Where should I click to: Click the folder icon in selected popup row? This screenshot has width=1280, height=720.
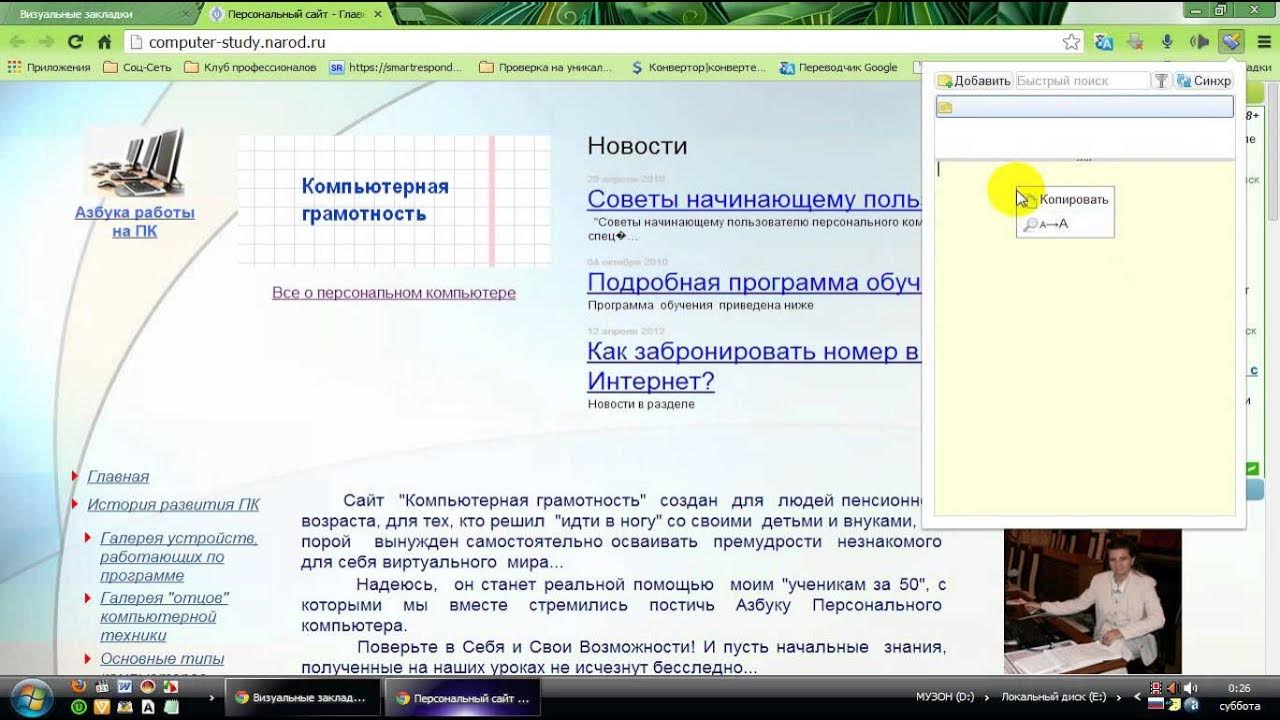point(945,107)
